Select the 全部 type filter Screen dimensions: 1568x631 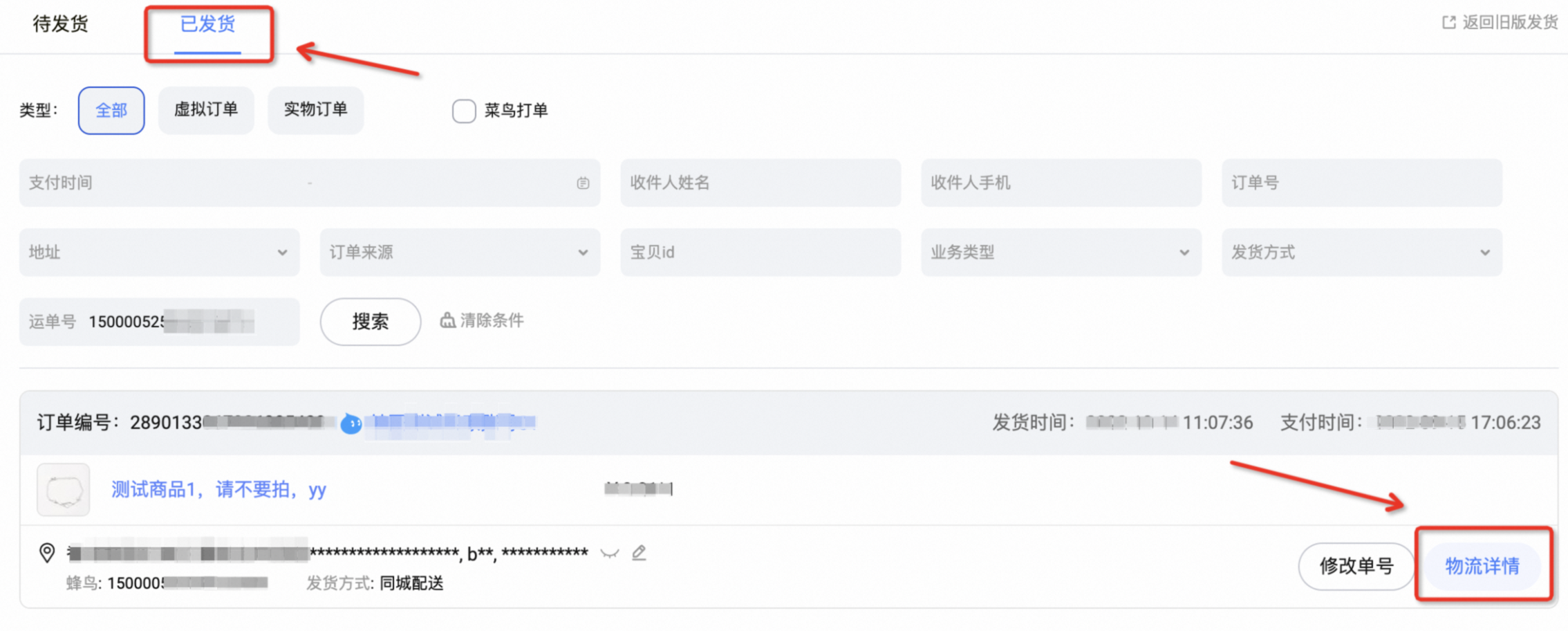click(111, 110)
